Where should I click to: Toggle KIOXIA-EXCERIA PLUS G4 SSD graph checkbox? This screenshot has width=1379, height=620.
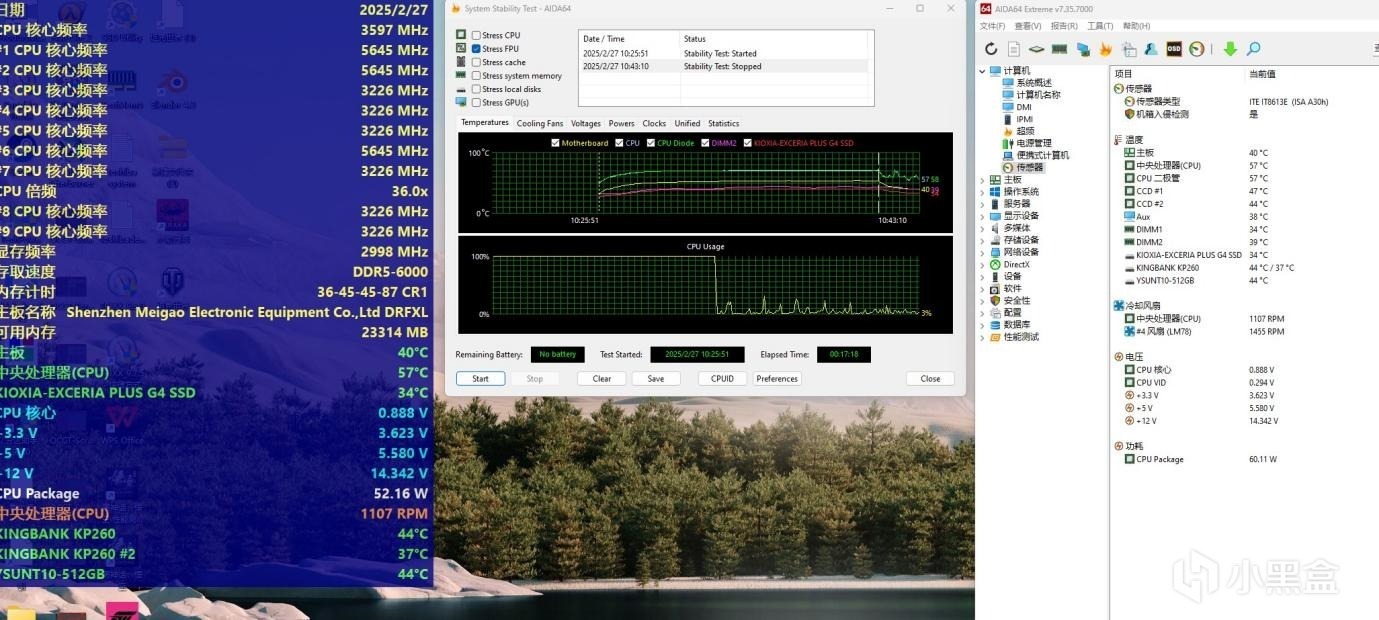(x=748, y=143)
